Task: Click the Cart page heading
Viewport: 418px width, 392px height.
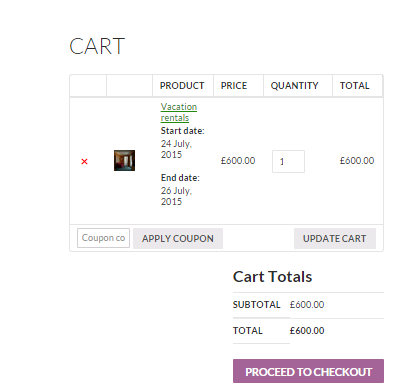Action: tap(97, 46)
